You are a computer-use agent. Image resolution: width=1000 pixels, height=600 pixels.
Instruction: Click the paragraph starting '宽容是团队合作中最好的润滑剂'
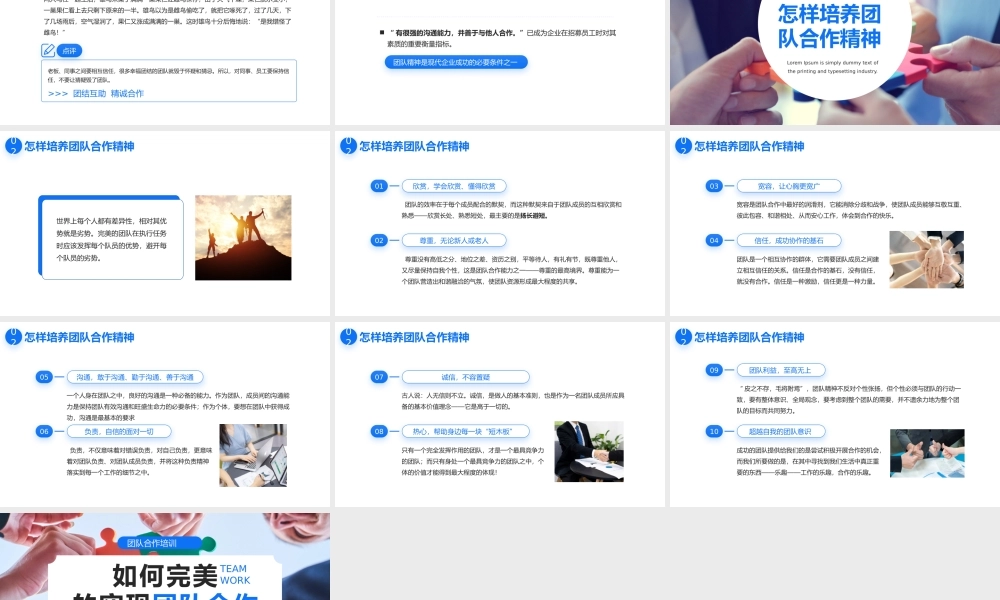pyautogui.click(x=849, y=210)
